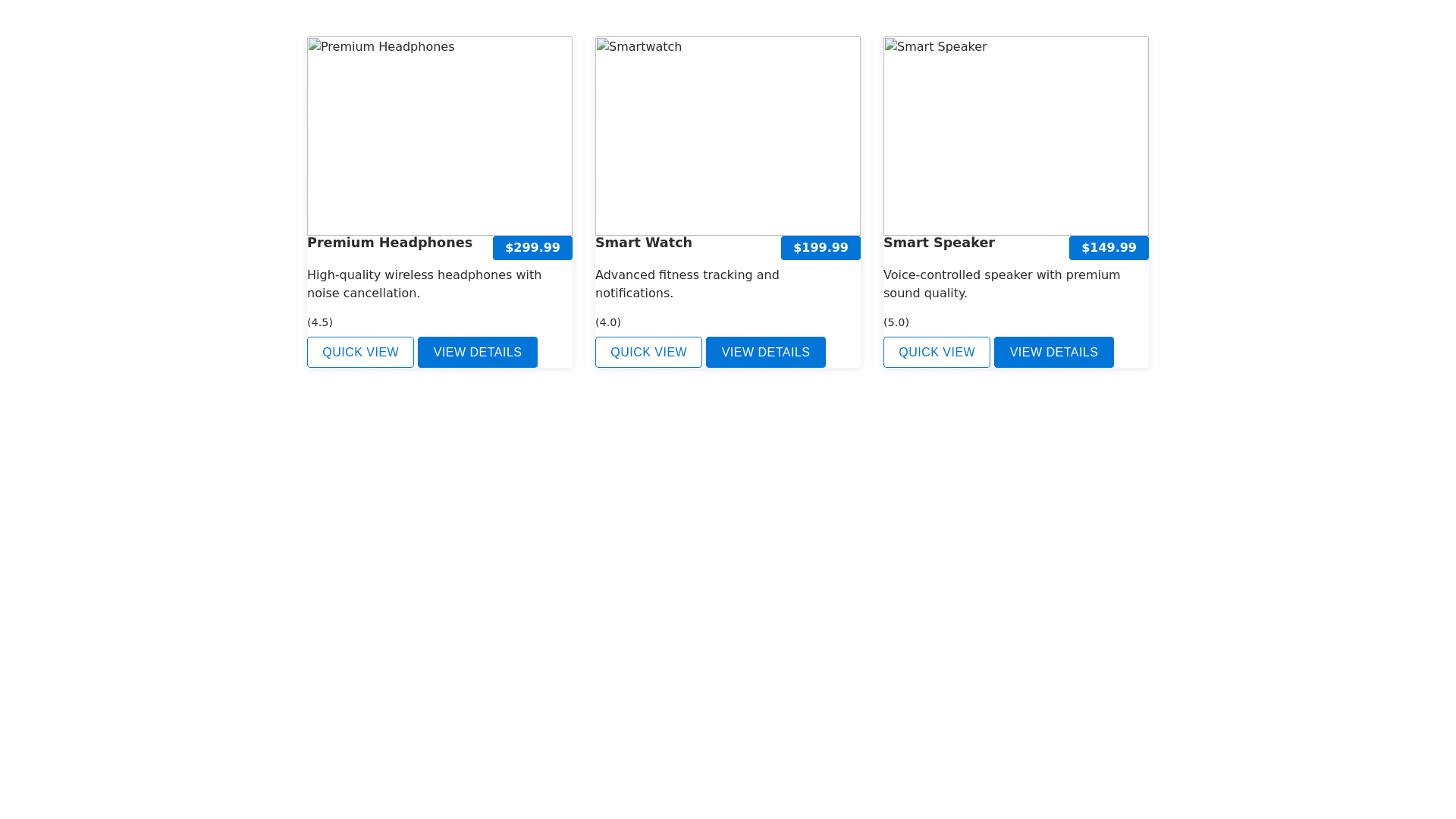This screenshot has width=1456, height=819.
Task: Click the Smart Watch title
Action: pos(643,243)
